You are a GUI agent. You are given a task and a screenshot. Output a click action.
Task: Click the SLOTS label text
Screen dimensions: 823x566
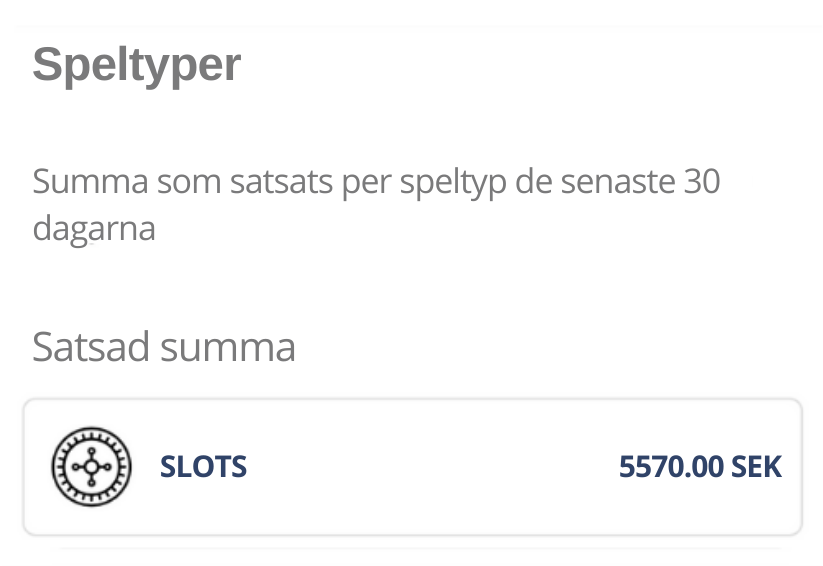203,467
